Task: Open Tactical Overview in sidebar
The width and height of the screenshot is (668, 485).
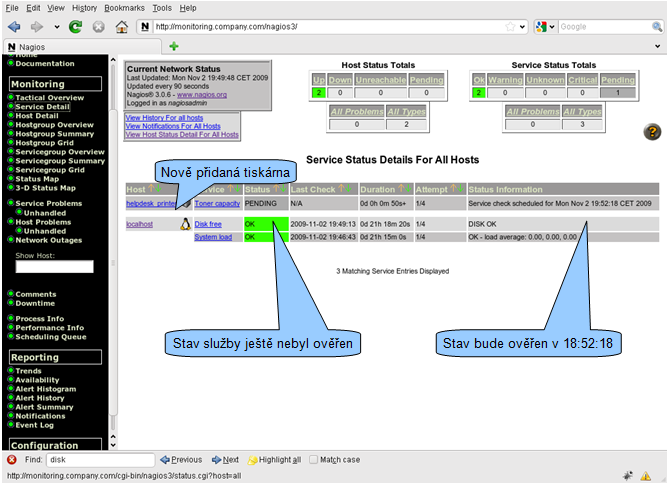Action: 49,98
